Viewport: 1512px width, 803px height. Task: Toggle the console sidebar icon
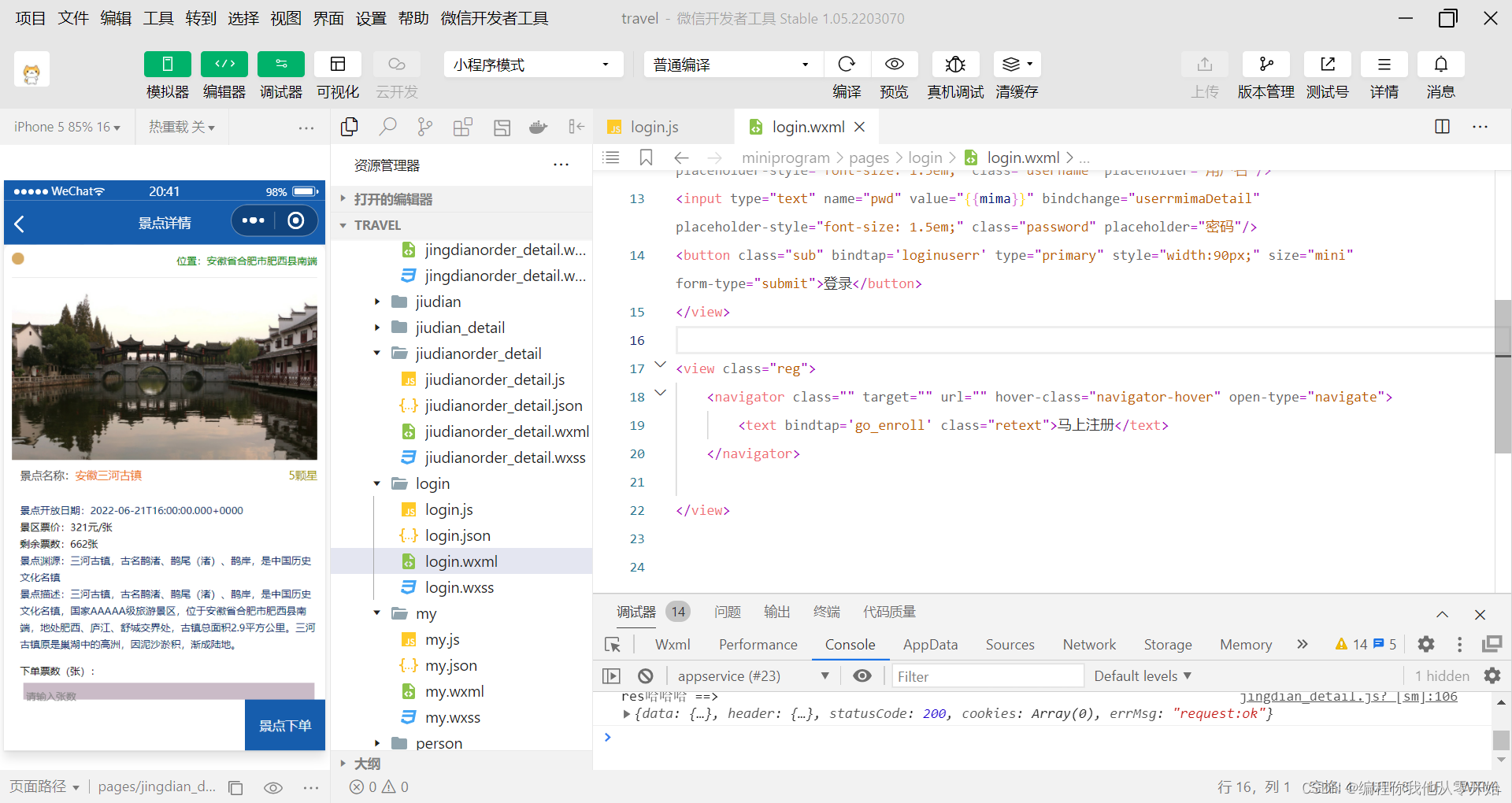point(611,676)
